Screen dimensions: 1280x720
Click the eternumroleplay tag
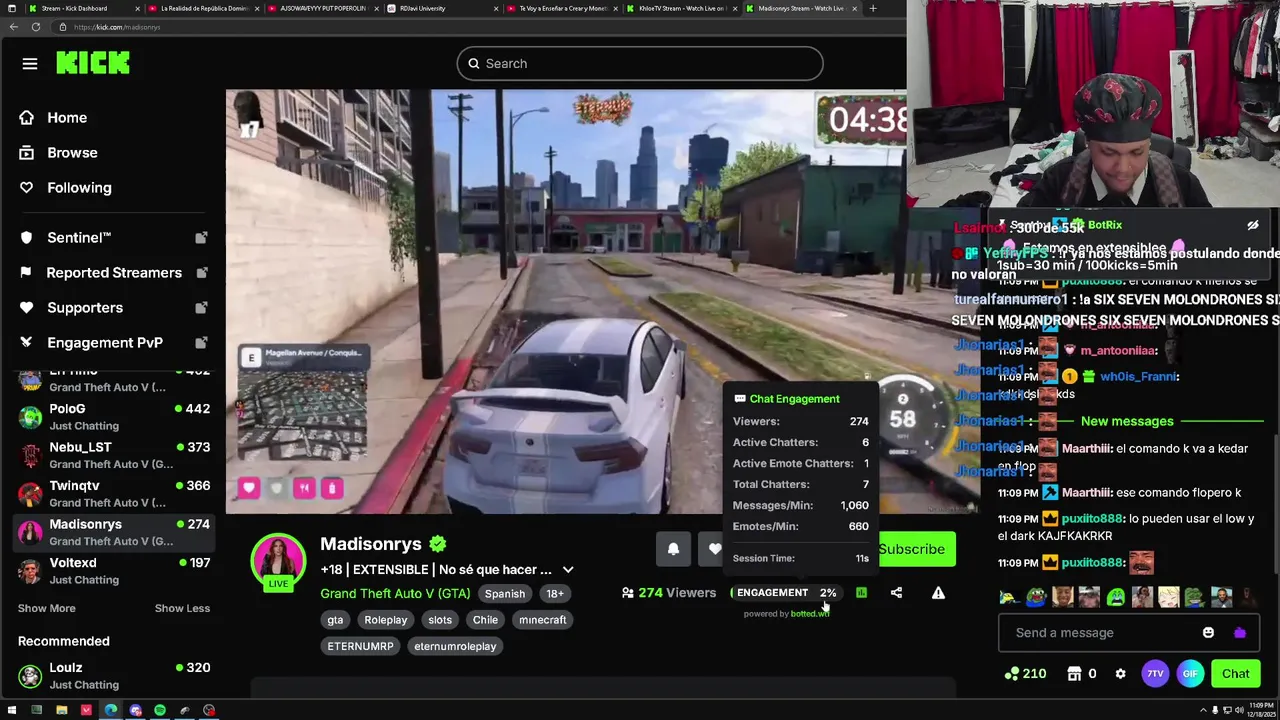tap(455, 646)
